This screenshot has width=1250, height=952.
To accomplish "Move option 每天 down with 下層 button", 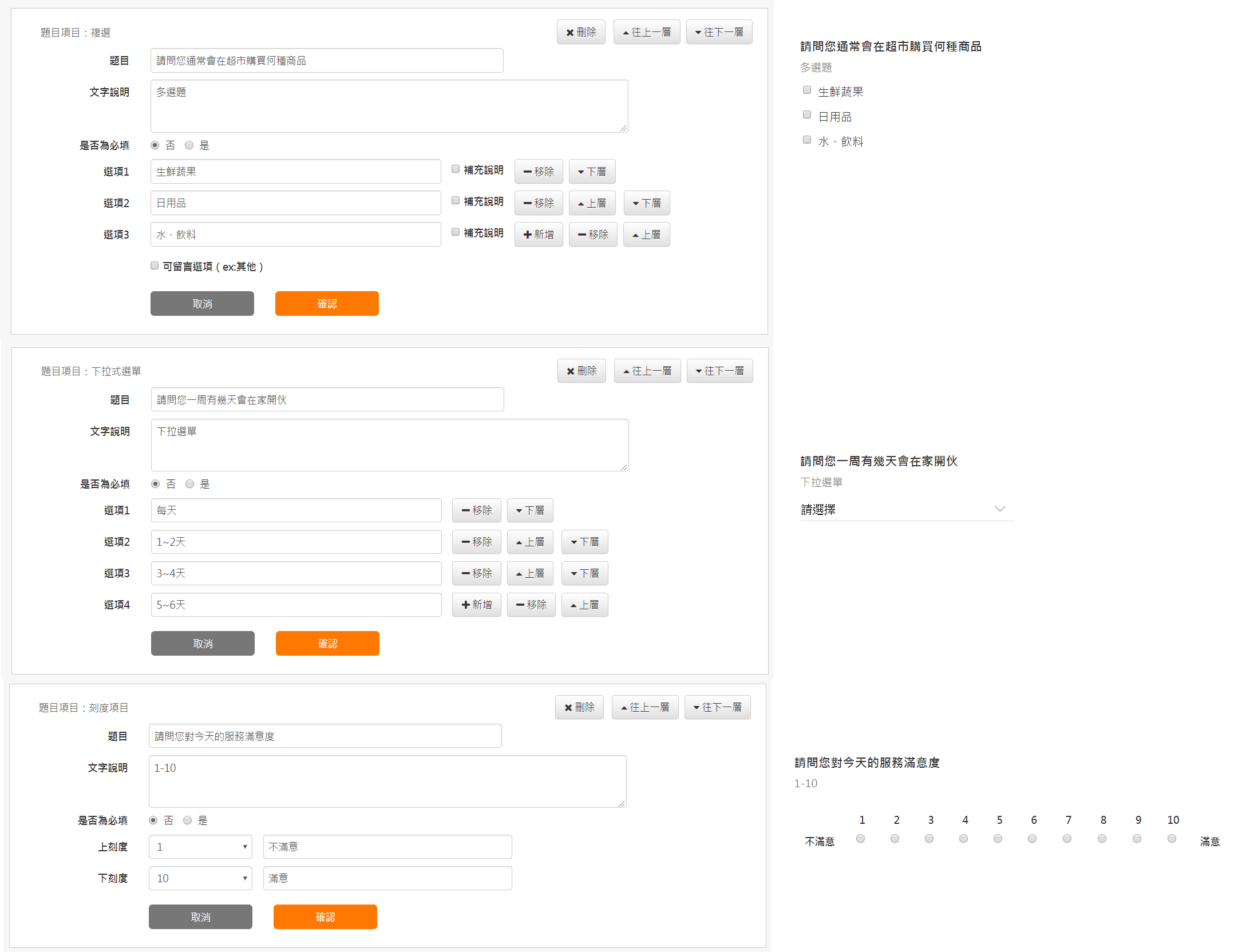I will [x=529, y=510].
